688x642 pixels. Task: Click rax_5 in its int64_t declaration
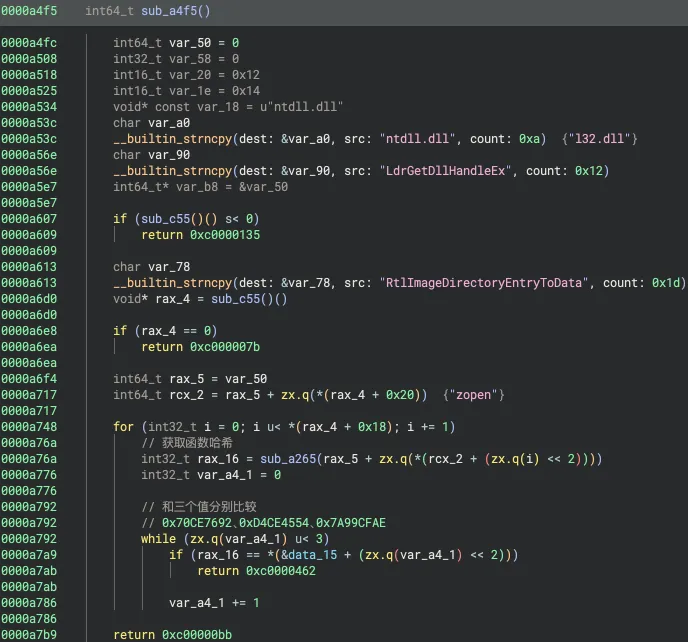[186, 379]
